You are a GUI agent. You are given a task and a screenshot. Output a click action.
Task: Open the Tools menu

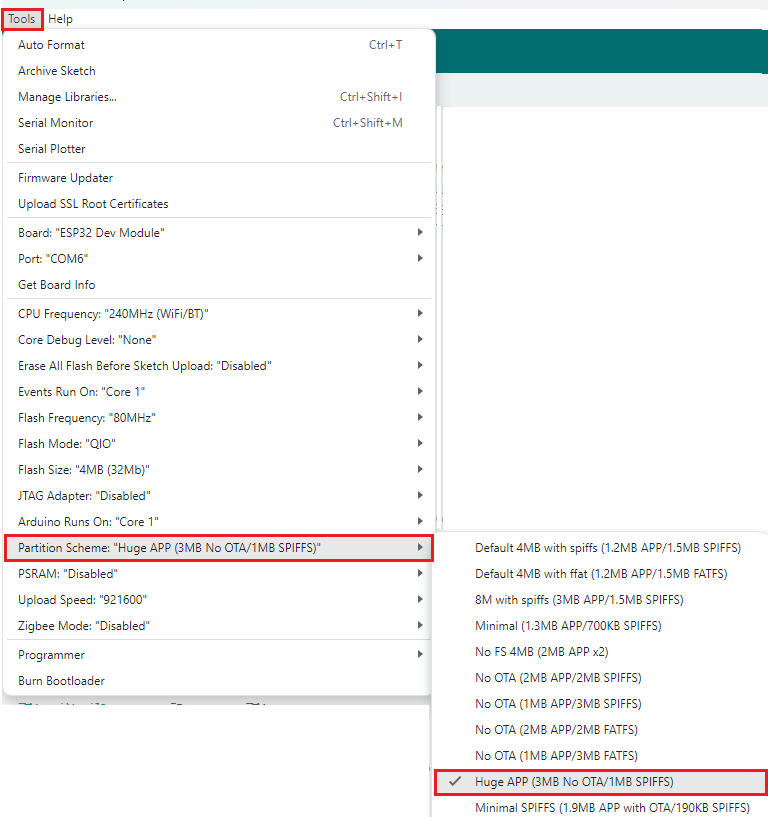[22, 19]
